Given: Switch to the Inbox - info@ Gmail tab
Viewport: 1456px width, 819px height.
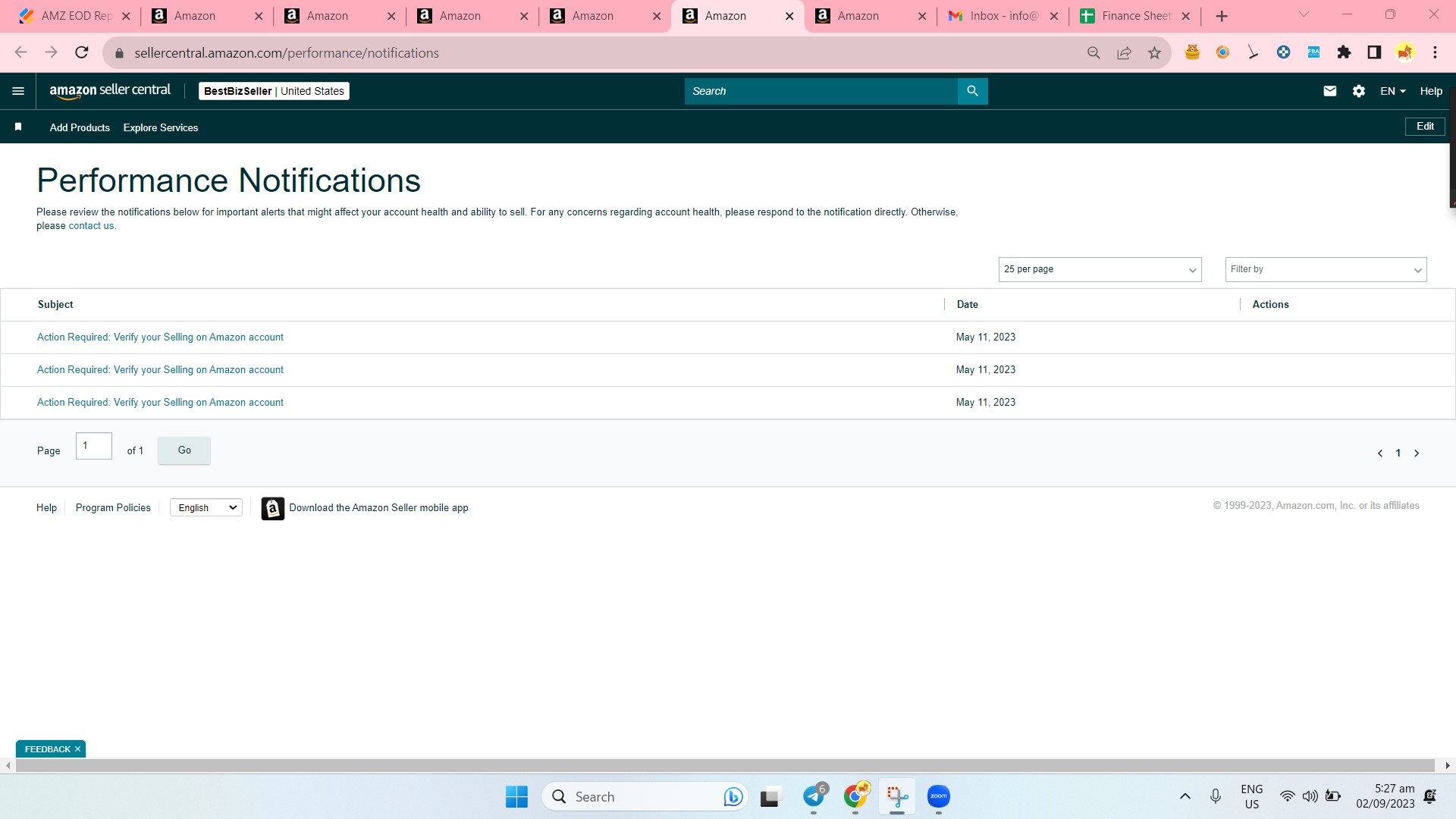Looking at the screenshot, I should [1003, 16].
